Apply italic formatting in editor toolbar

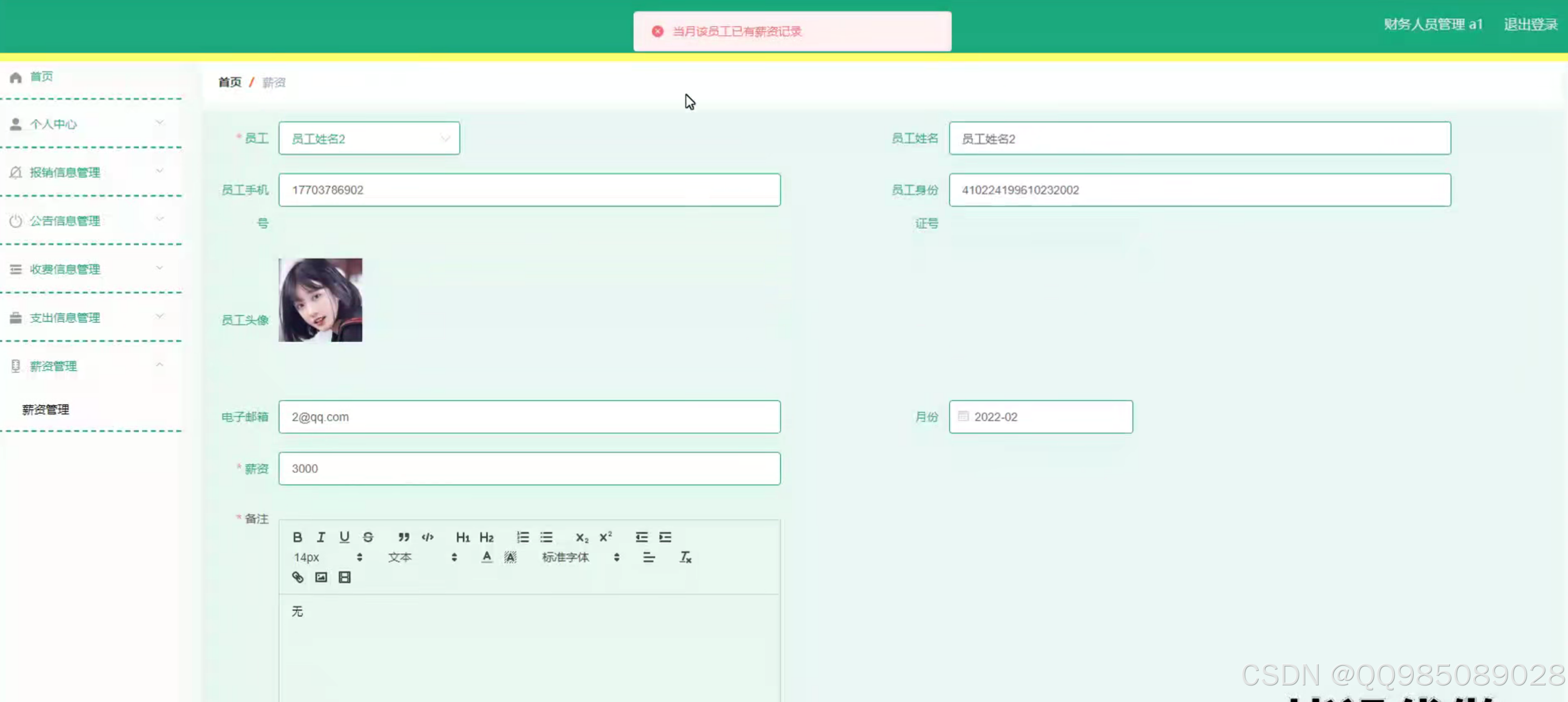321,537
